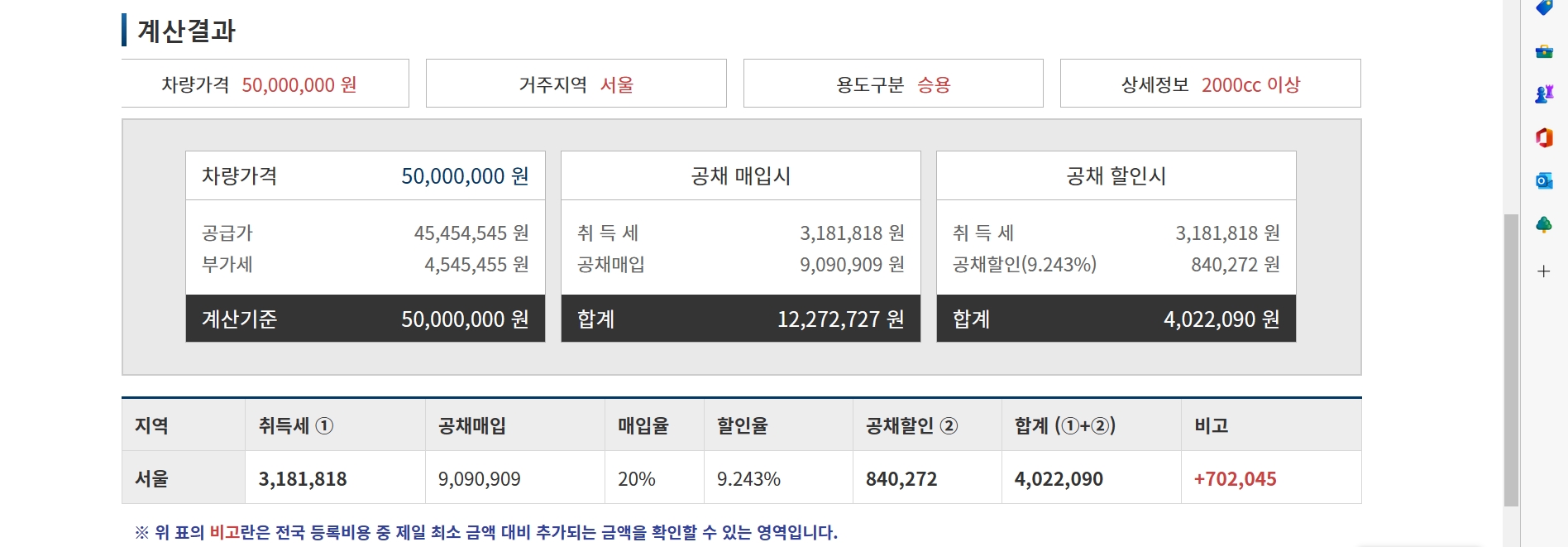The width and height of the screenshot is (1568, 547).
Task: Click table cell 3,181,818
Action: pos(335,478)
